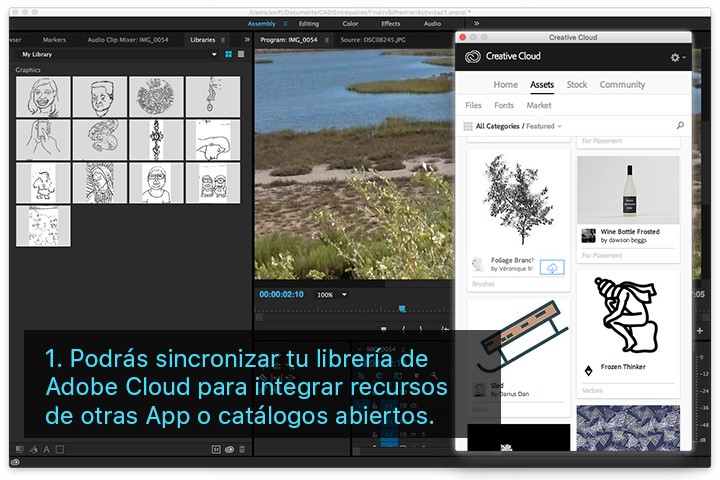Open the blue leaf pattern asset
This screenshot has height=480, width=720.
628,428
